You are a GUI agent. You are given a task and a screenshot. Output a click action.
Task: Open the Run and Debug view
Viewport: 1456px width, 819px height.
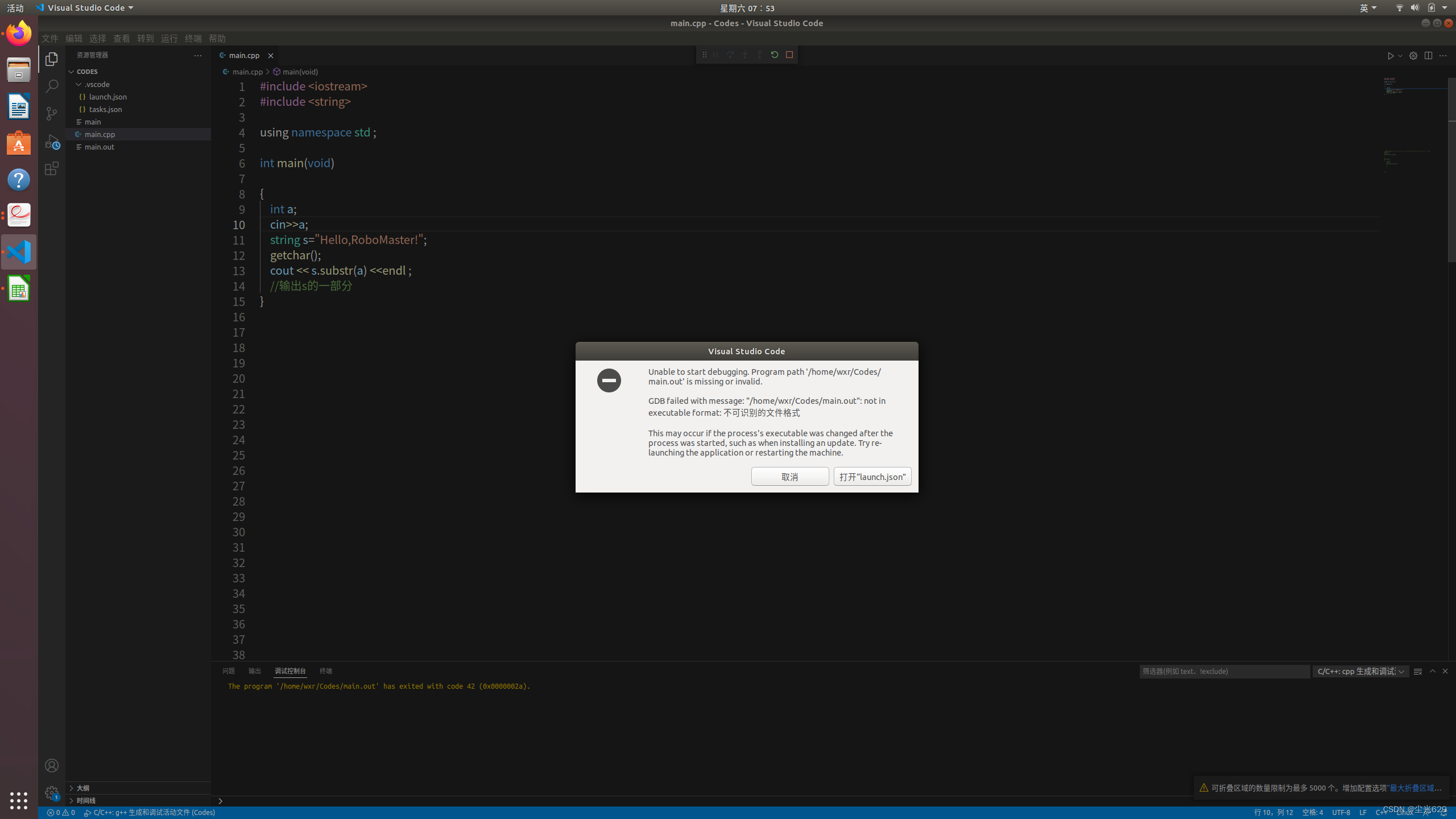[52, 141]
